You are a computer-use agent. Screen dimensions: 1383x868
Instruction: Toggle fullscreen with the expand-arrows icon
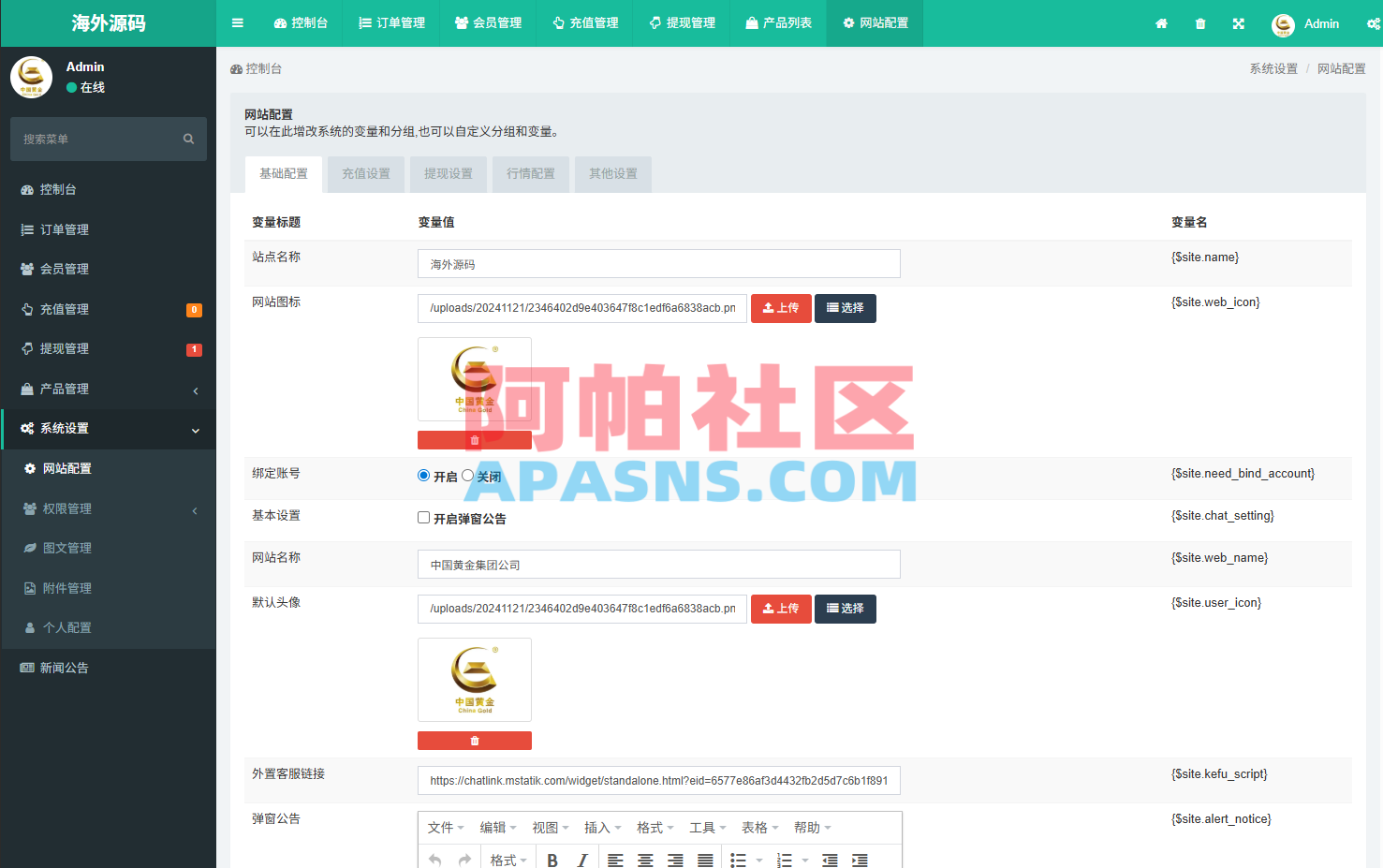1238,22
